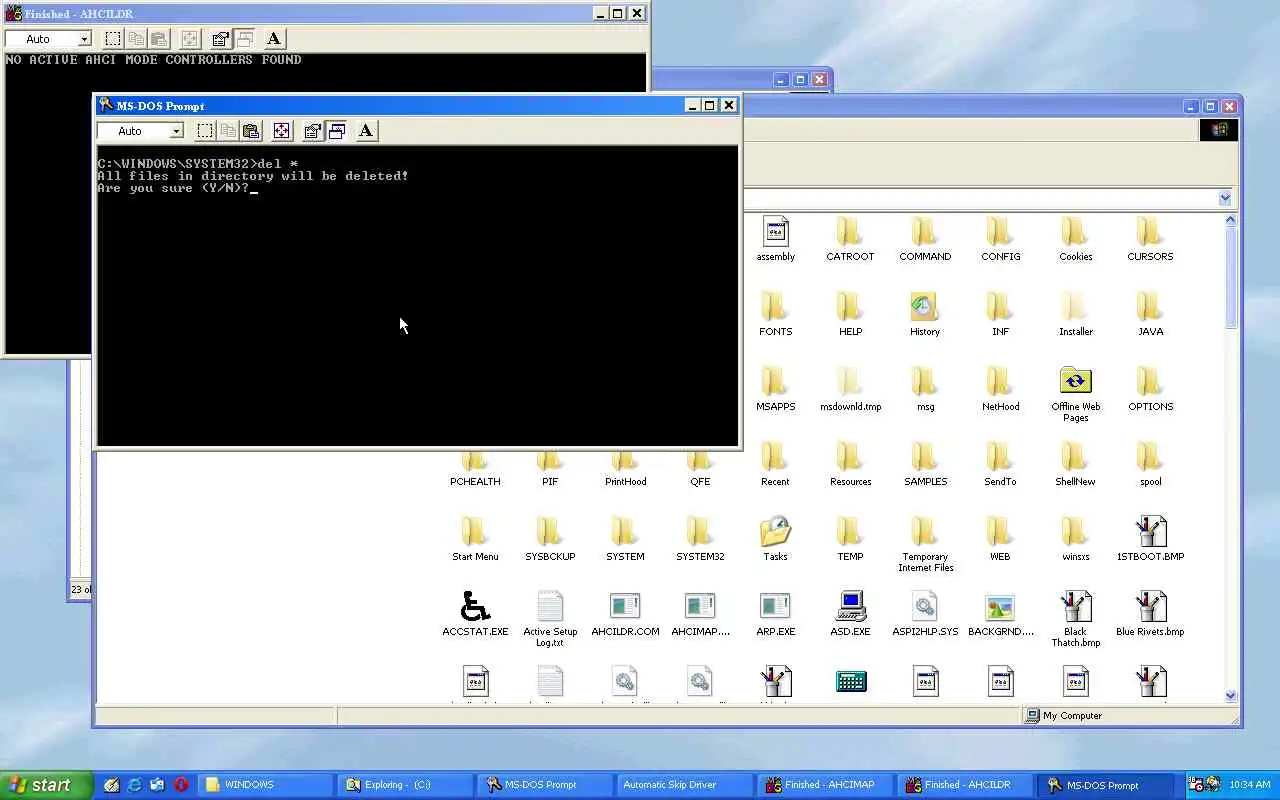Click the Windows flag logo in Explorer
The width and height of the screenshot is (1280, 800).
pyautogui.click(x=1219, y=130)
